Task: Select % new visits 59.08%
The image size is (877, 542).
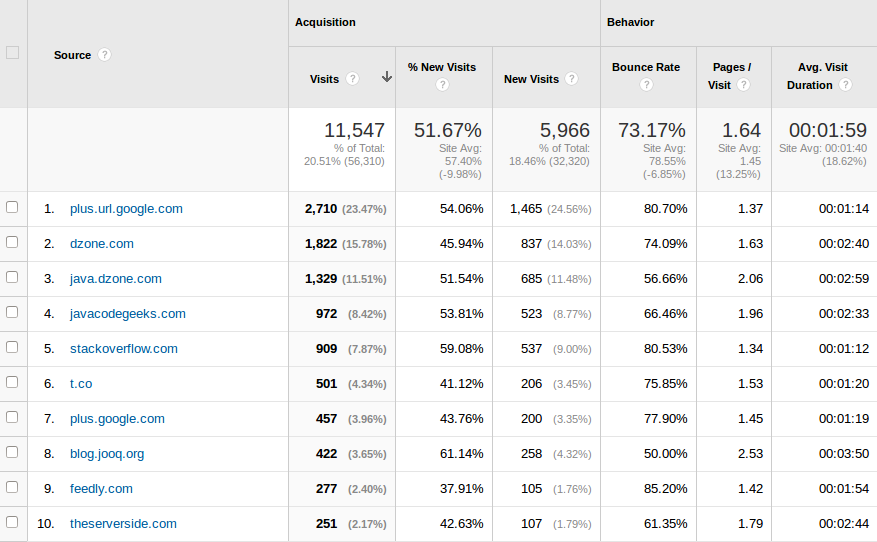Action: (461, 348)
